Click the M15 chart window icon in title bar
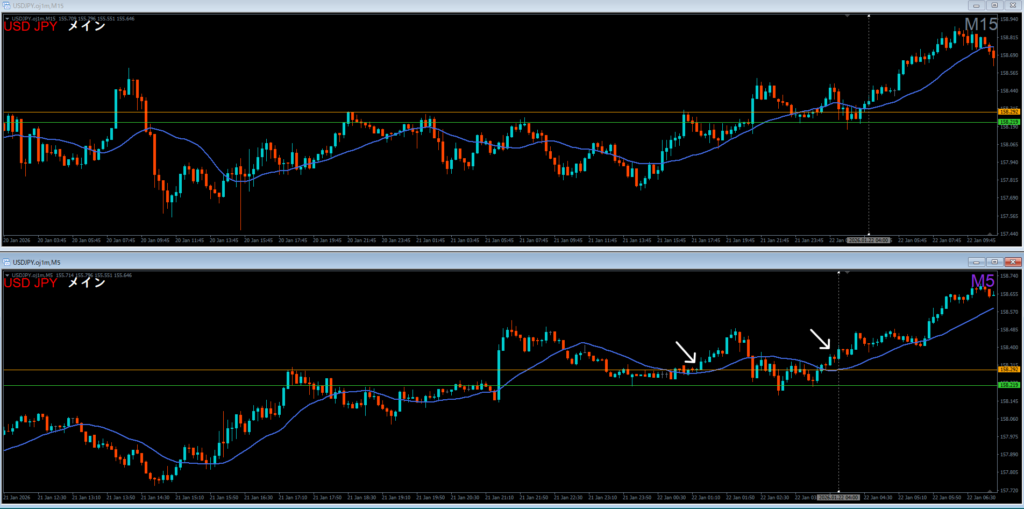Viewport: 1024px width, 509px height. pyautogui.click(x=7, y=5)
